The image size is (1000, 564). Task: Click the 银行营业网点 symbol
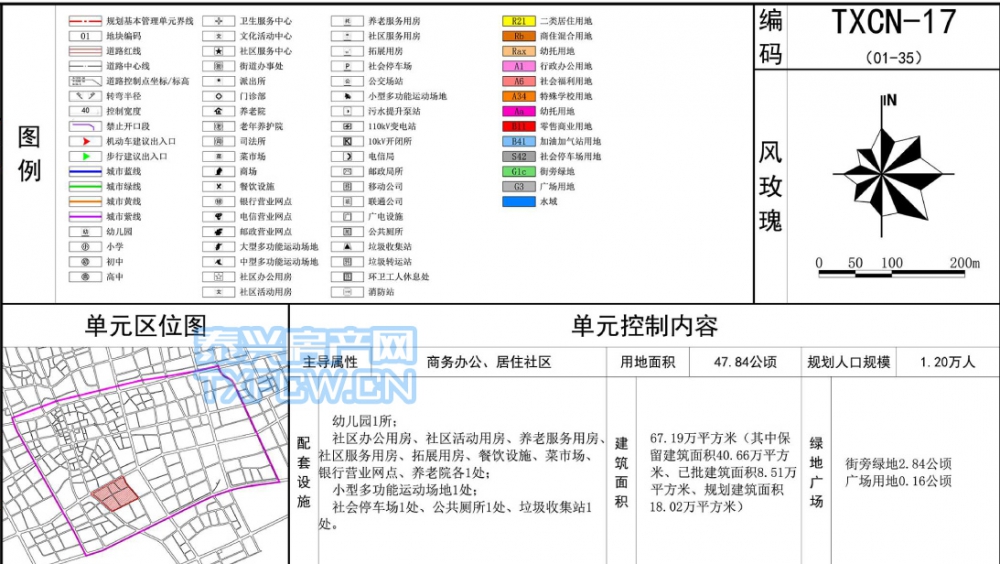pos(219,202)
